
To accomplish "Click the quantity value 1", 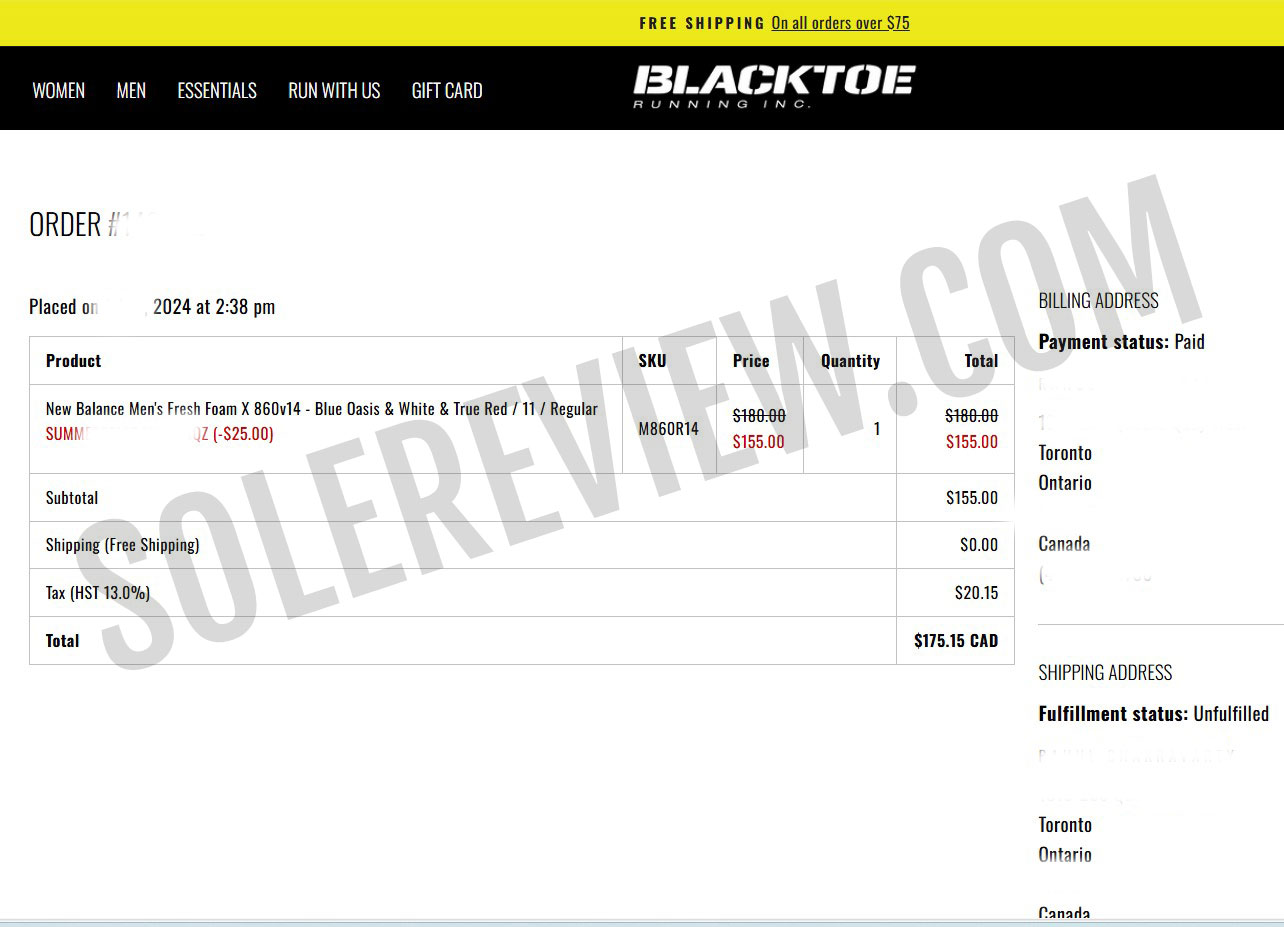I will point(877,429).
